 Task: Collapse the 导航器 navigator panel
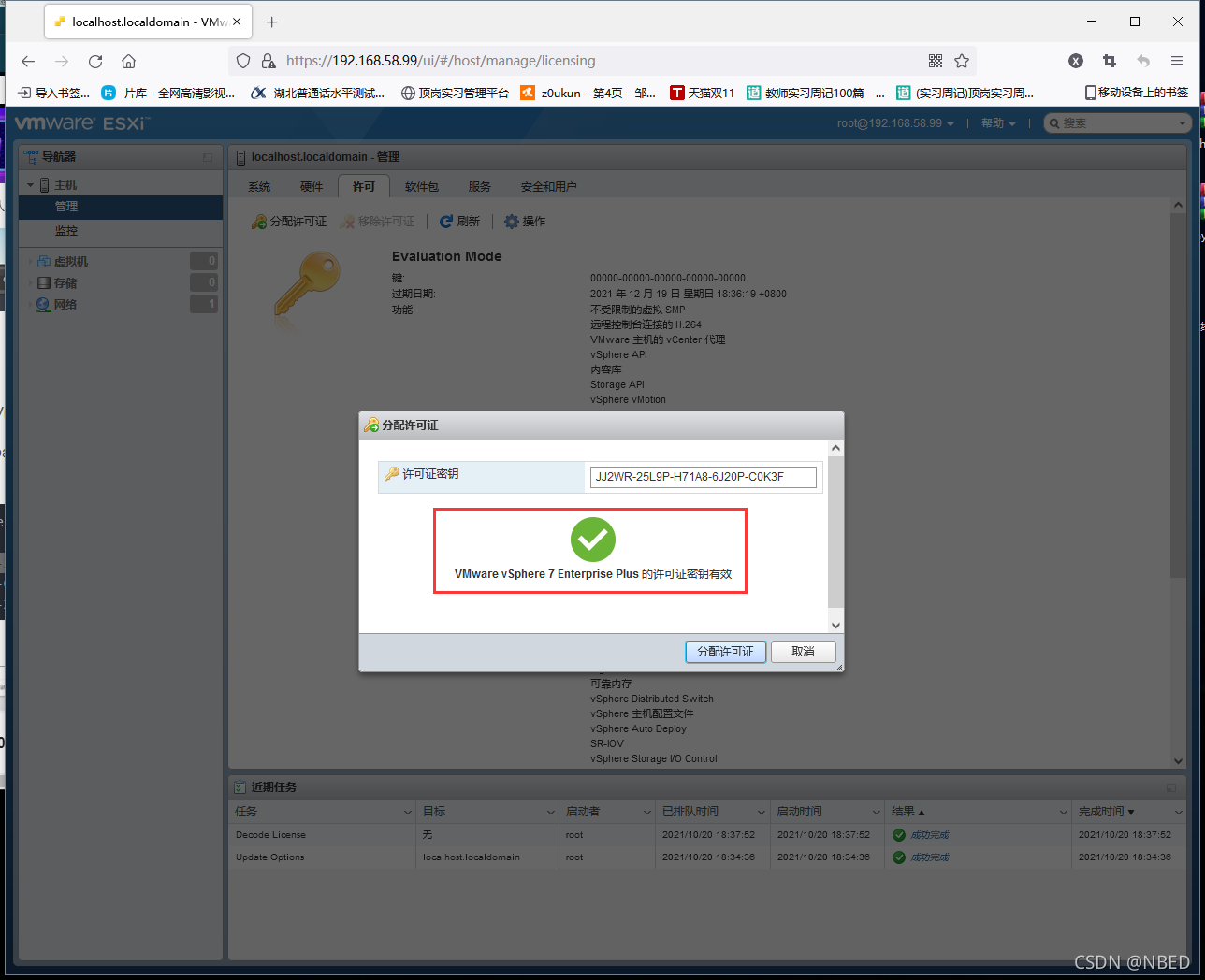point(208,157)
